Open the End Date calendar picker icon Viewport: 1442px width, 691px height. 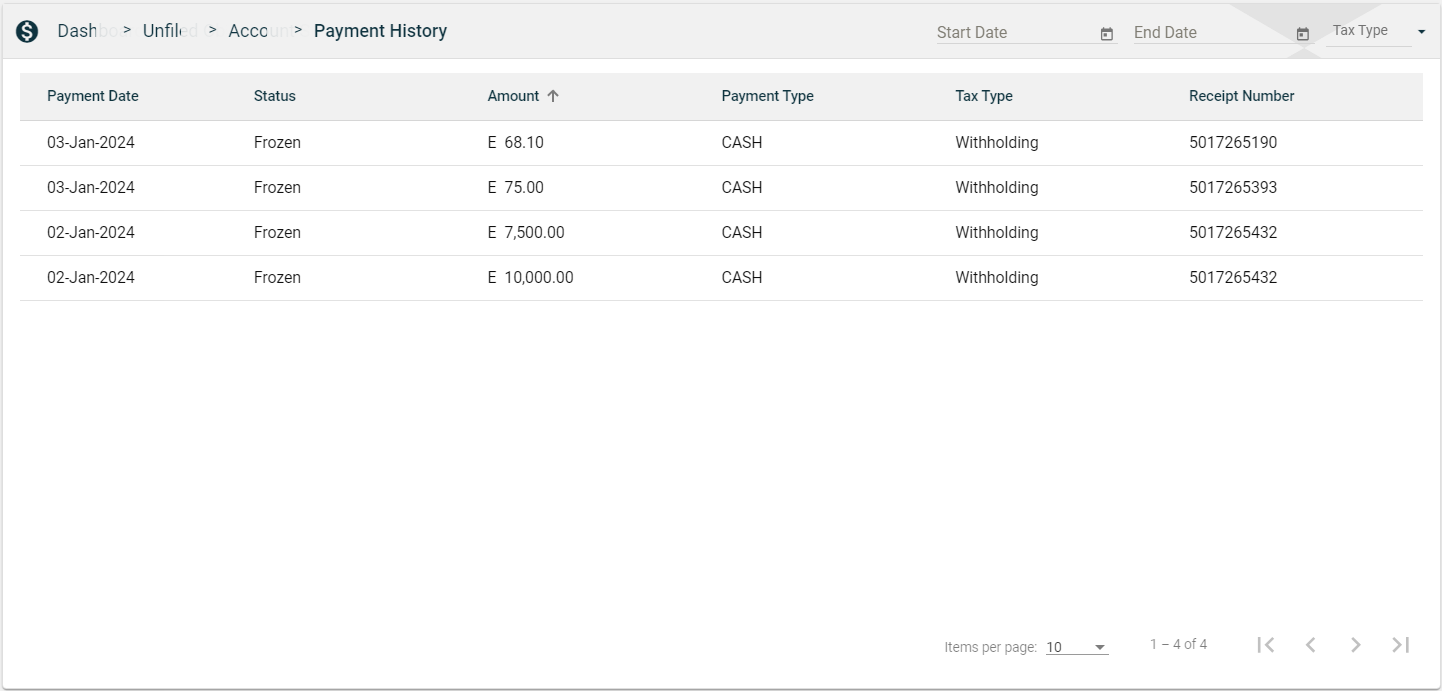pos(1302,34)
